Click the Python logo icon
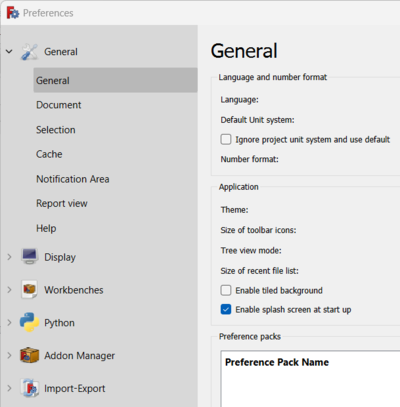This screenshot has height=407, width=400. [x=29, y=322]
